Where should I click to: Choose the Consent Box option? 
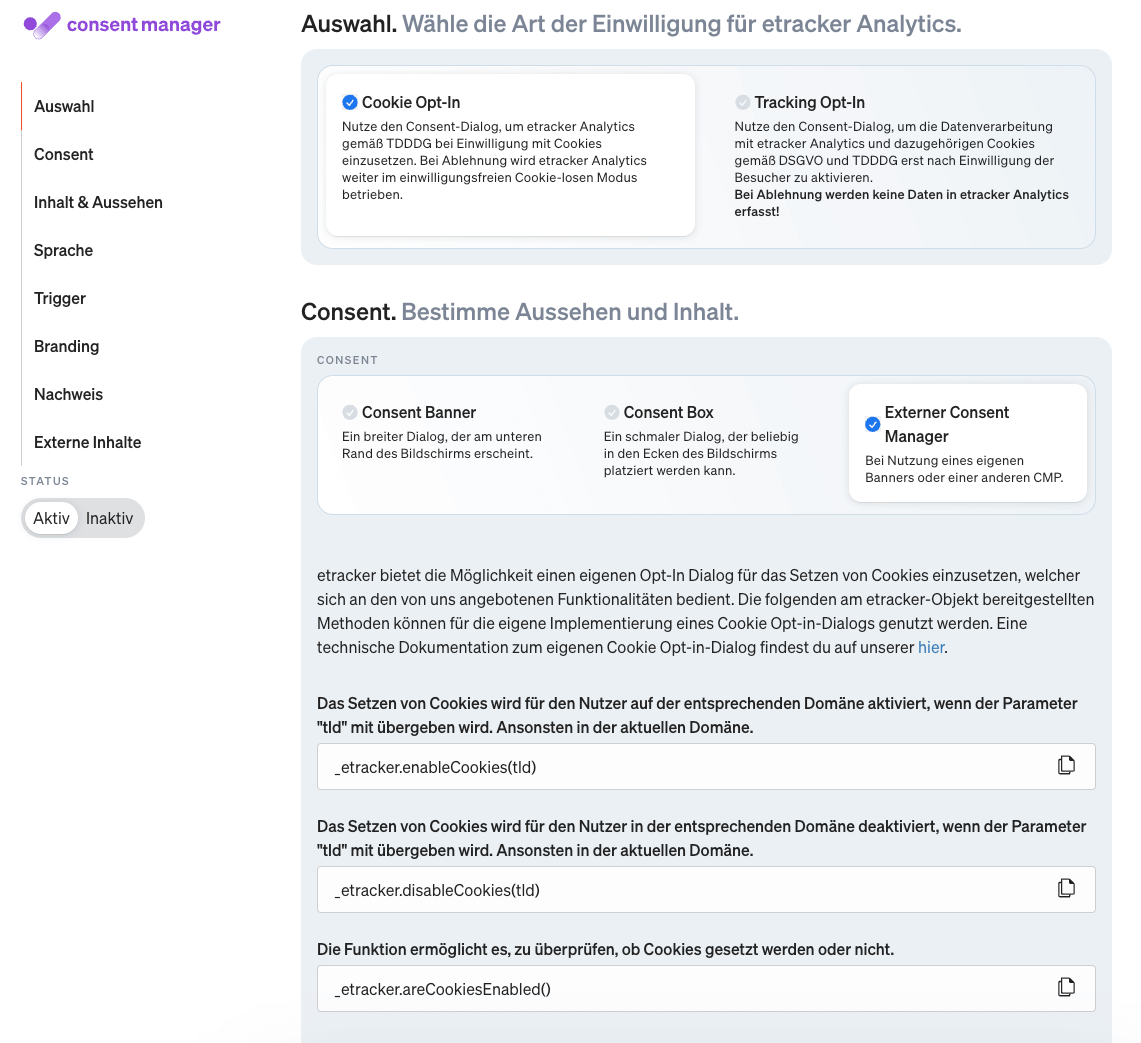pyautogui.click(x=612, y=413)
